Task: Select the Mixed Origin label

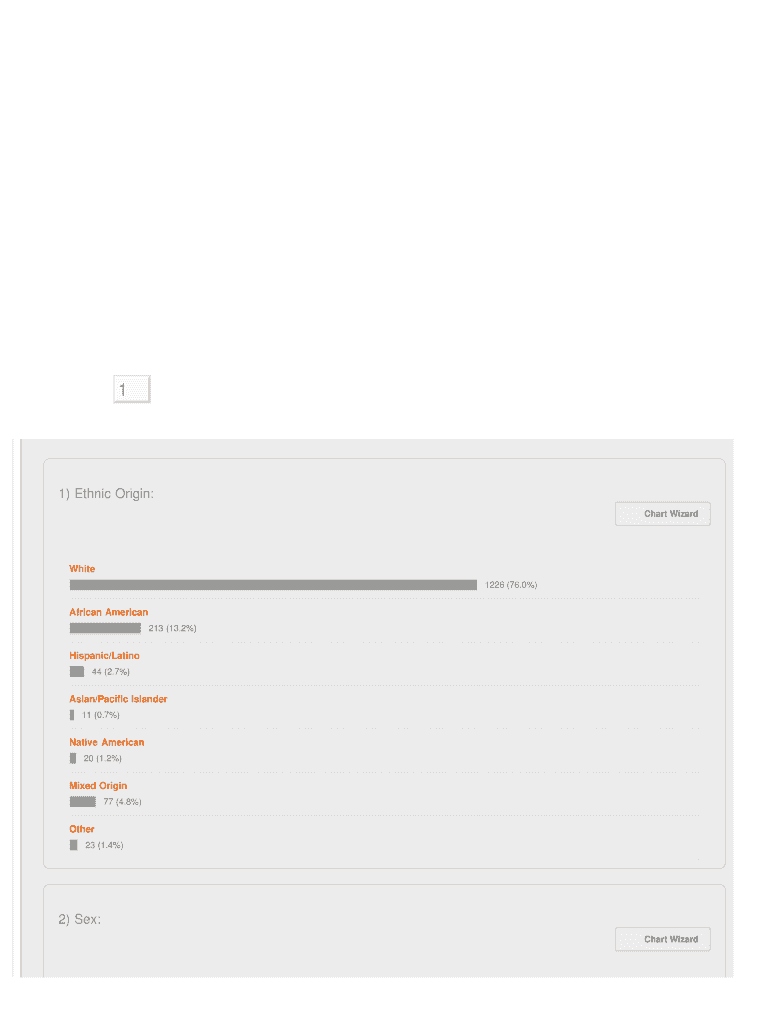Action: pyautogui.click(x=98, y=786)
